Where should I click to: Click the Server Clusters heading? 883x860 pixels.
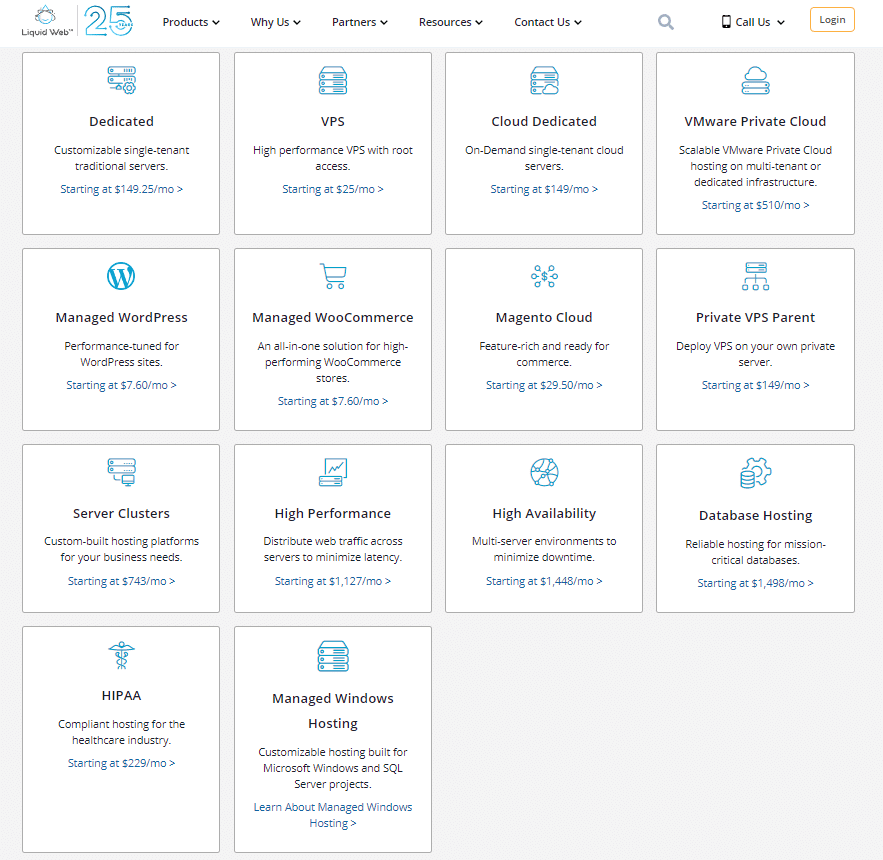pyautogui.click(x=121, y=514)
